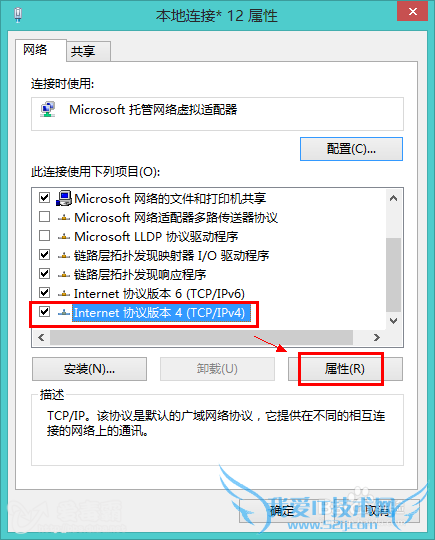Enable the Microsoft LLDP 协议驱动程序 checkbox
Image resolution: width=435 pixels, height=540 pixels.
(44, 236)
